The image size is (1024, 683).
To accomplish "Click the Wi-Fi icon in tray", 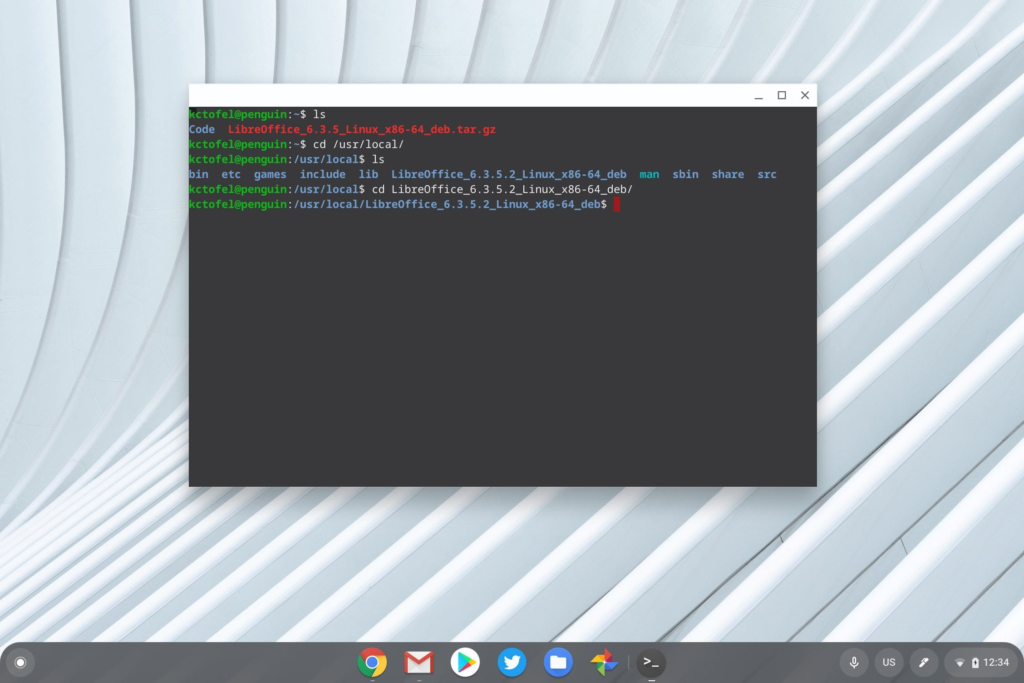I will [959, 663].
